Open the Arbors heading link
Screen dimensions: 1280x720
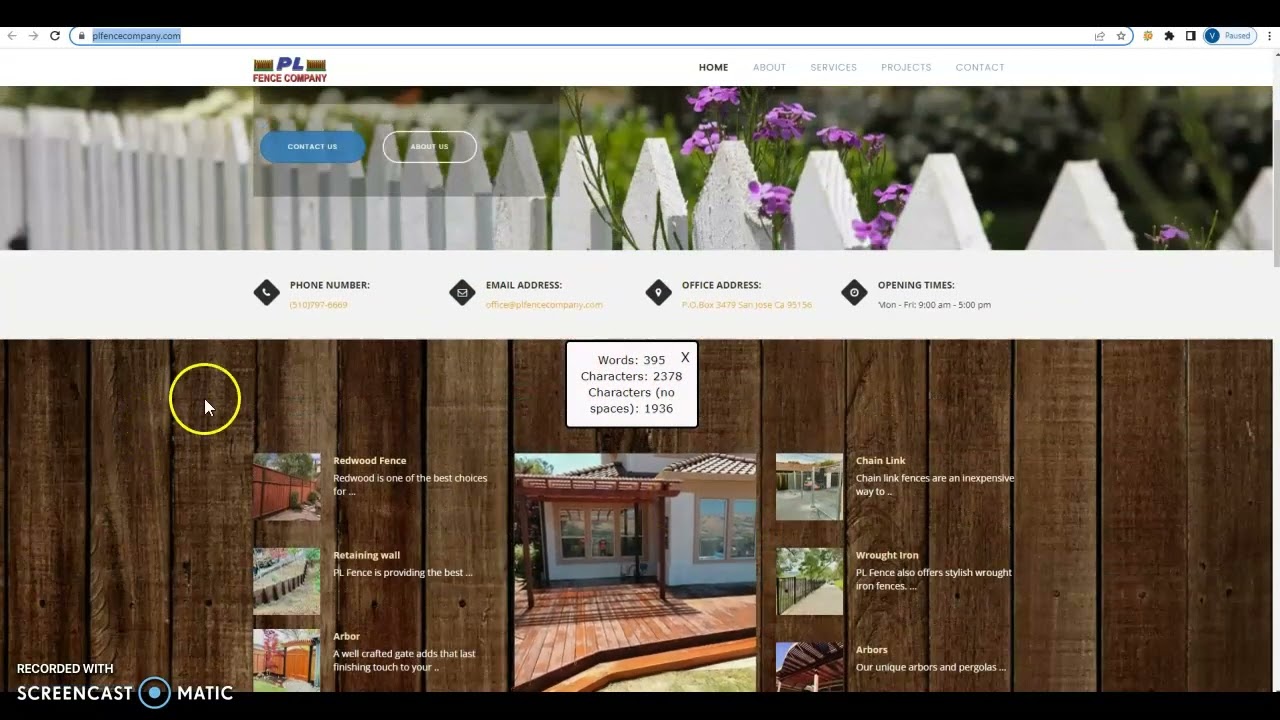tap(871, 650)
